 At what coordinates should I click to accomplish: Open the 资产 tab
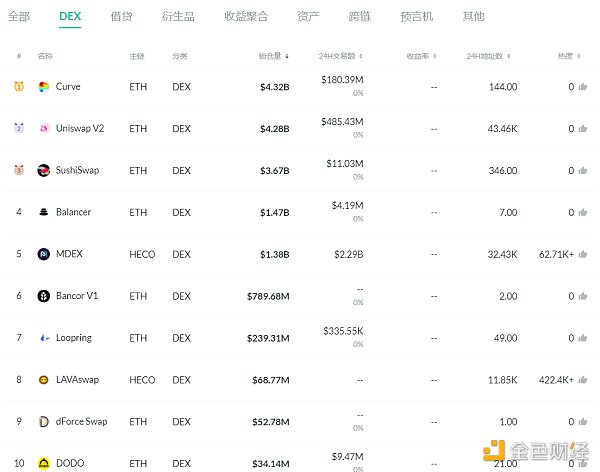tap(308, 16)
